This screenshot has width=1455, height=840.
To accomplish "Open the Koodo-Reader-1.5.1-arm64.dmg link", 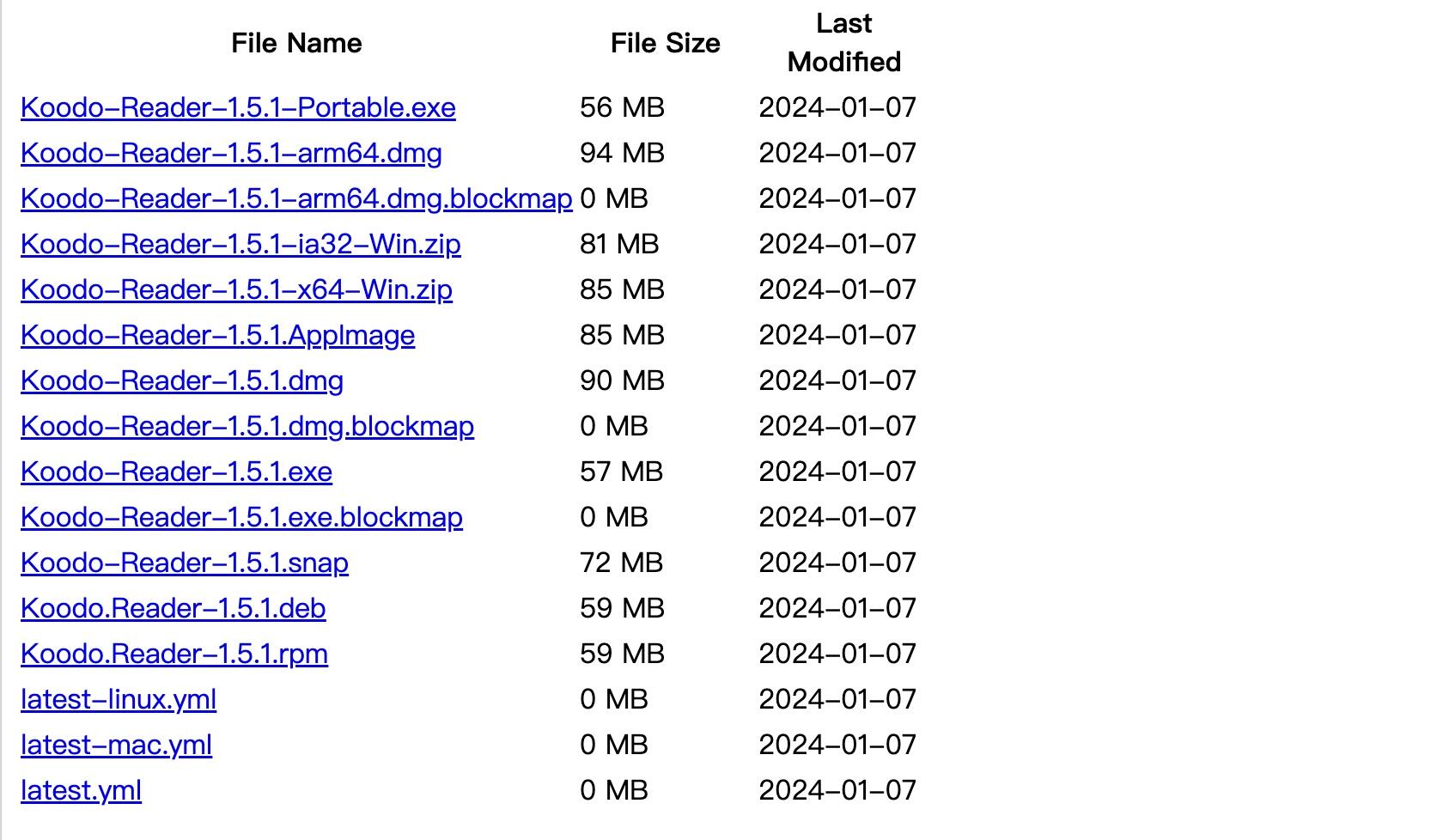I will tap(231, 153).
